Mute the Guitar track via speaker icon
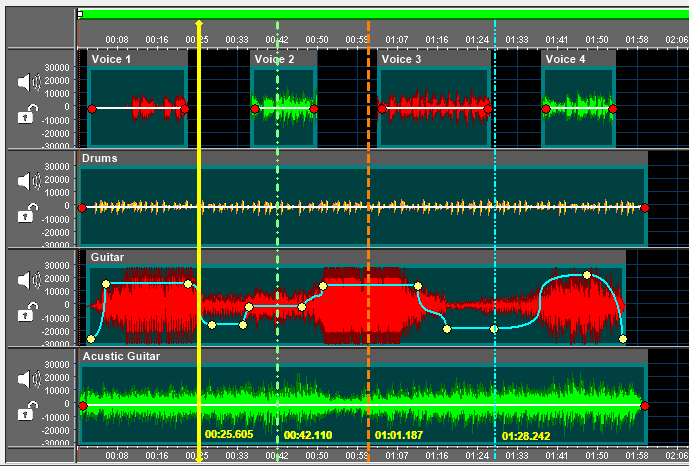 pyautogui.click(x=30, y=280)
